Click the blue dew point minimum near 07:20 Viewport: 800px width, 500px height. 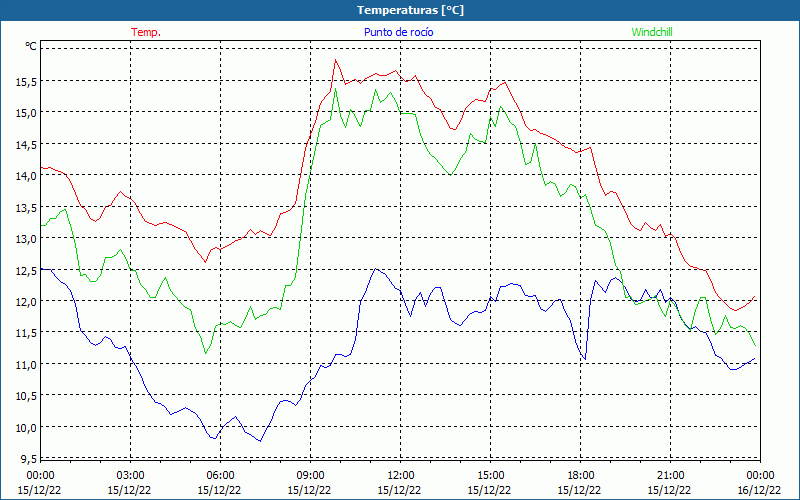[260, 441]
